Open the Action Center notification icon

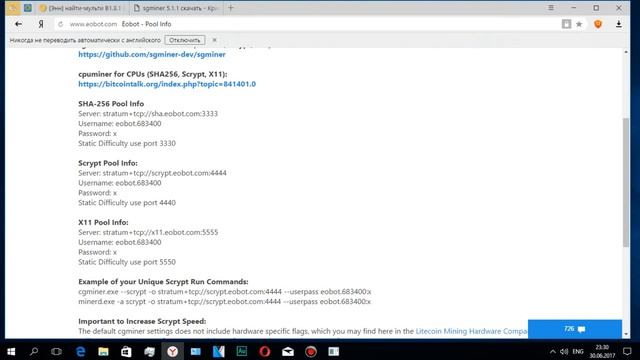click(627, 351)
